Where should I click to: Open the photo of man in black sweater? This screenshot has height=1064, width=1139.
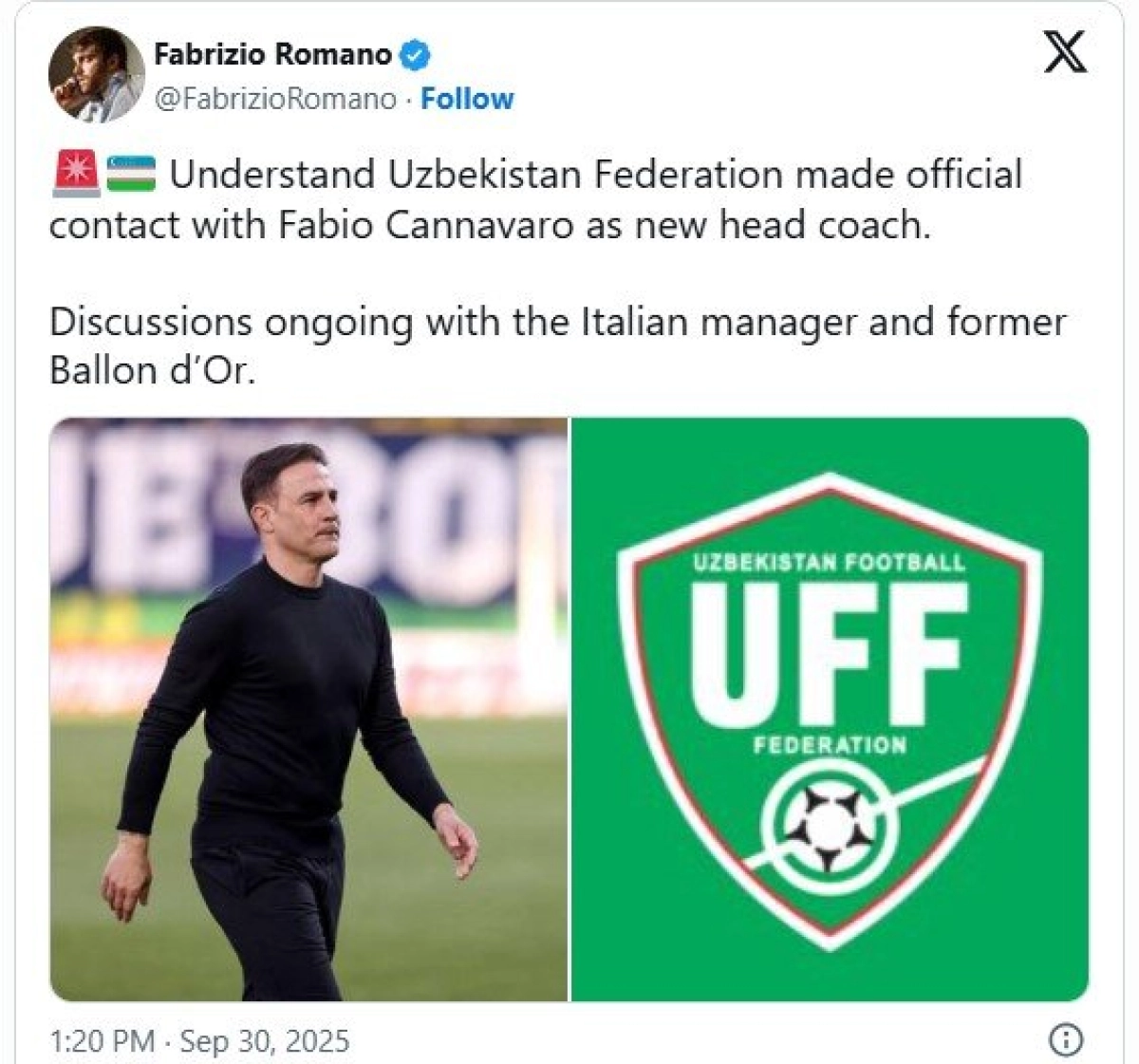point(308,709)
